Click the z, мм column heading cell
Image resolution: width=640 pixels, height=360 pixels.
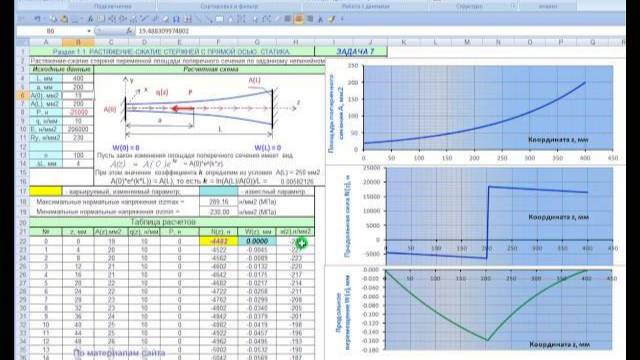(x=78, y=232)
